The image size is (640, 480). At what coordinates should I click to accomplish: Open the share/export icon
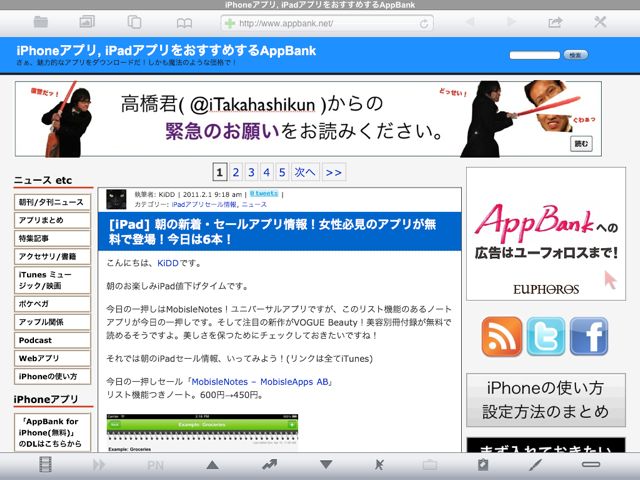555,22
